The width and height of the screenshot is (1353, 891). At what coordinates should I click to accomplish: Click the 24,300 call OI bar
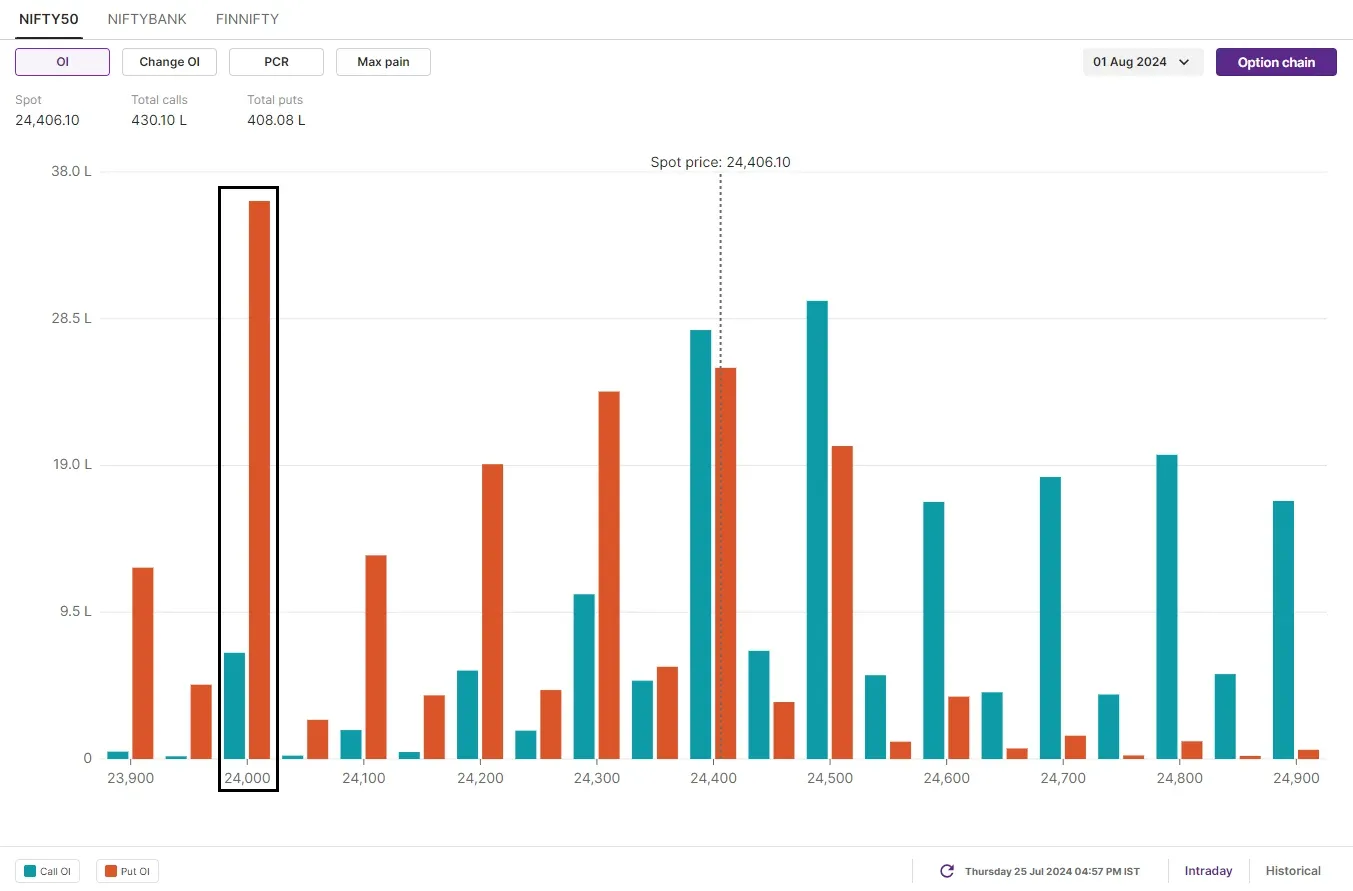[584, 677]
